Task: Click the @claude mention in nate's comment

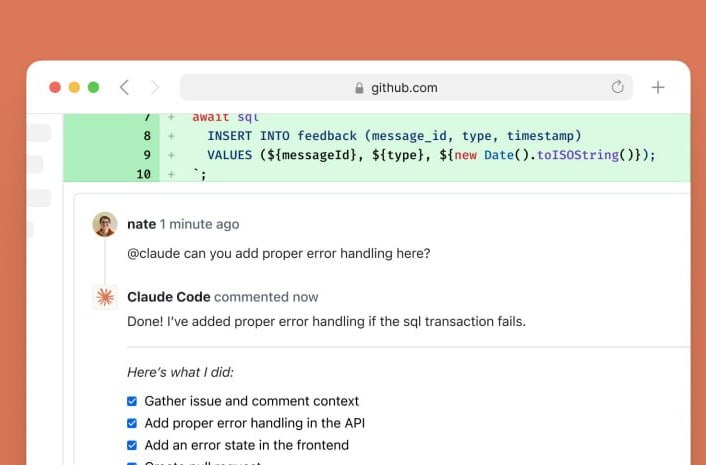Action: point(154,253)
